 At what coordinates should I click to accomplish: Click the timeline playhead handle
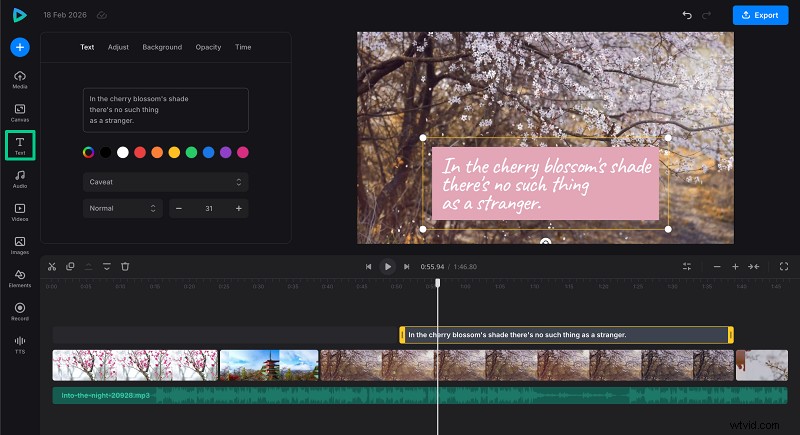437,283
